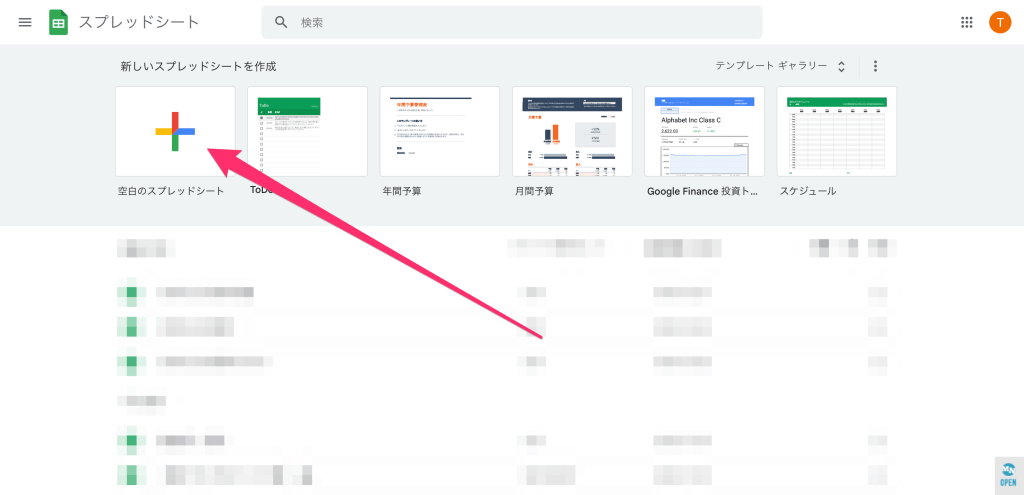
Task: Click the 月間予算 caption text
Action: click(533, 191)
